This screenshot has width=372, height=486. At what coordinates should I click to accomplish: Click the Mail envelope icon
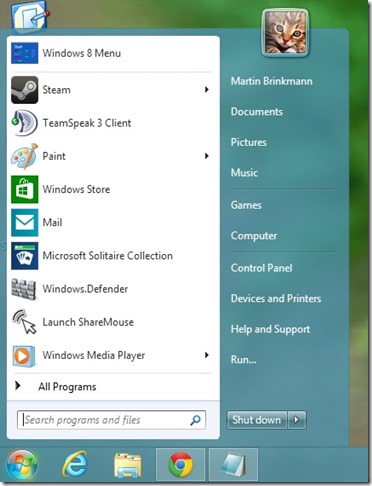pyautogui.click(x=24, y=223)
